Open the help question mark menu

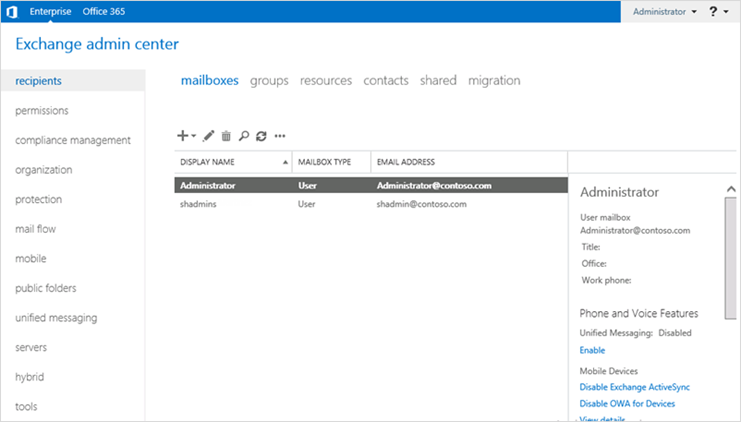[714, 11]
